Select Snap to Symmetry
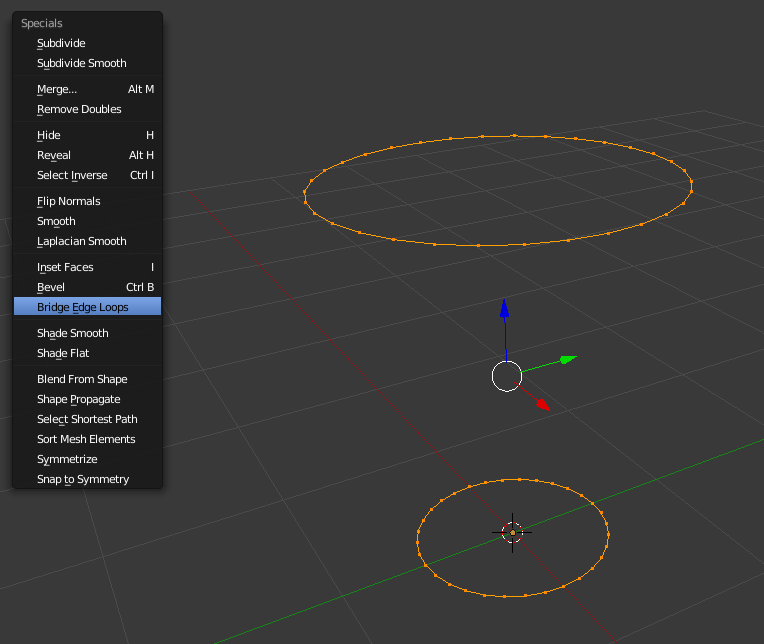 coord(87,479)
